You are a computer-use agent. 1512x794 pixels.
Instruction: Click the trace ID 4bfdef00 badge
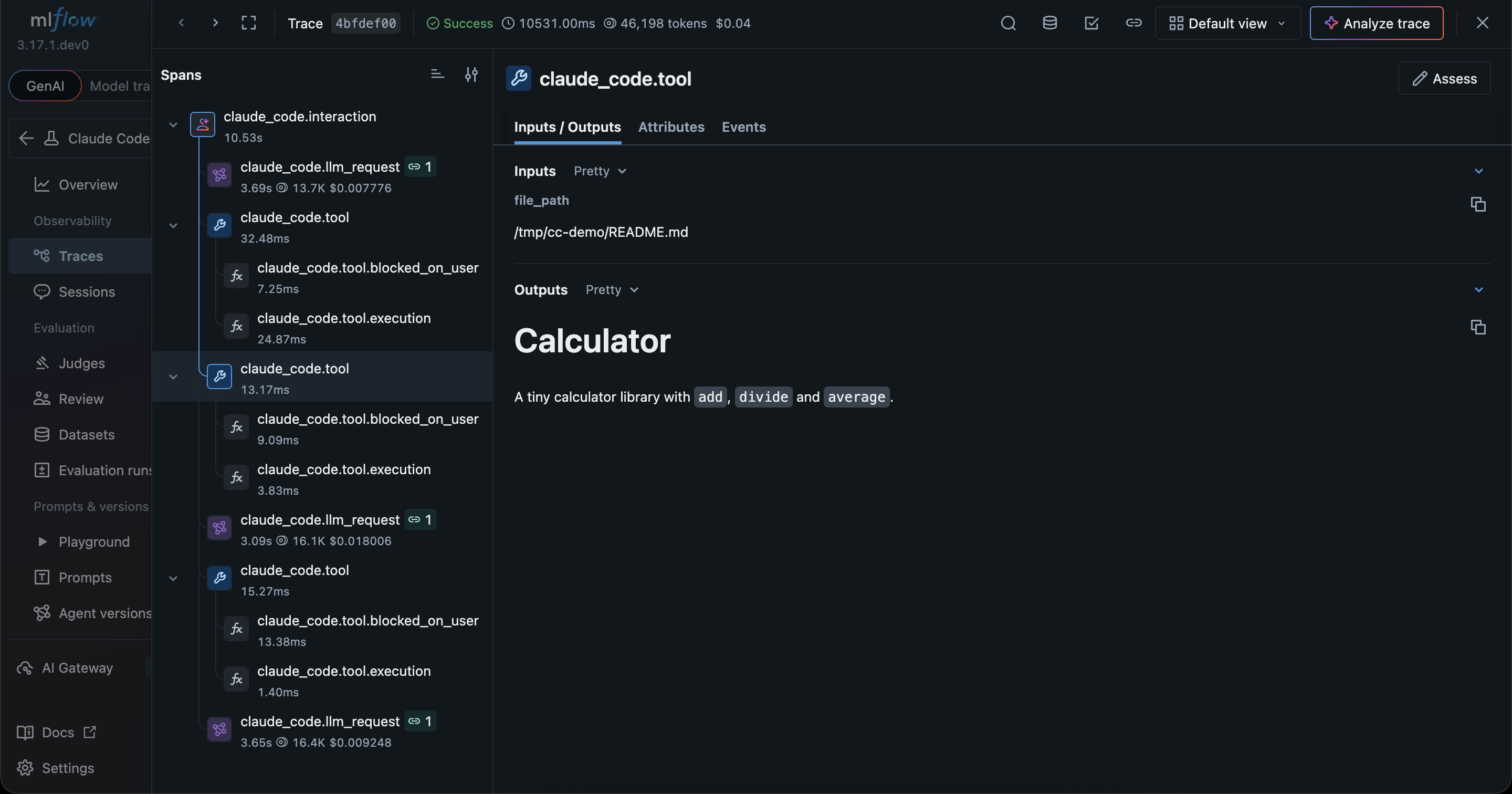365,24
